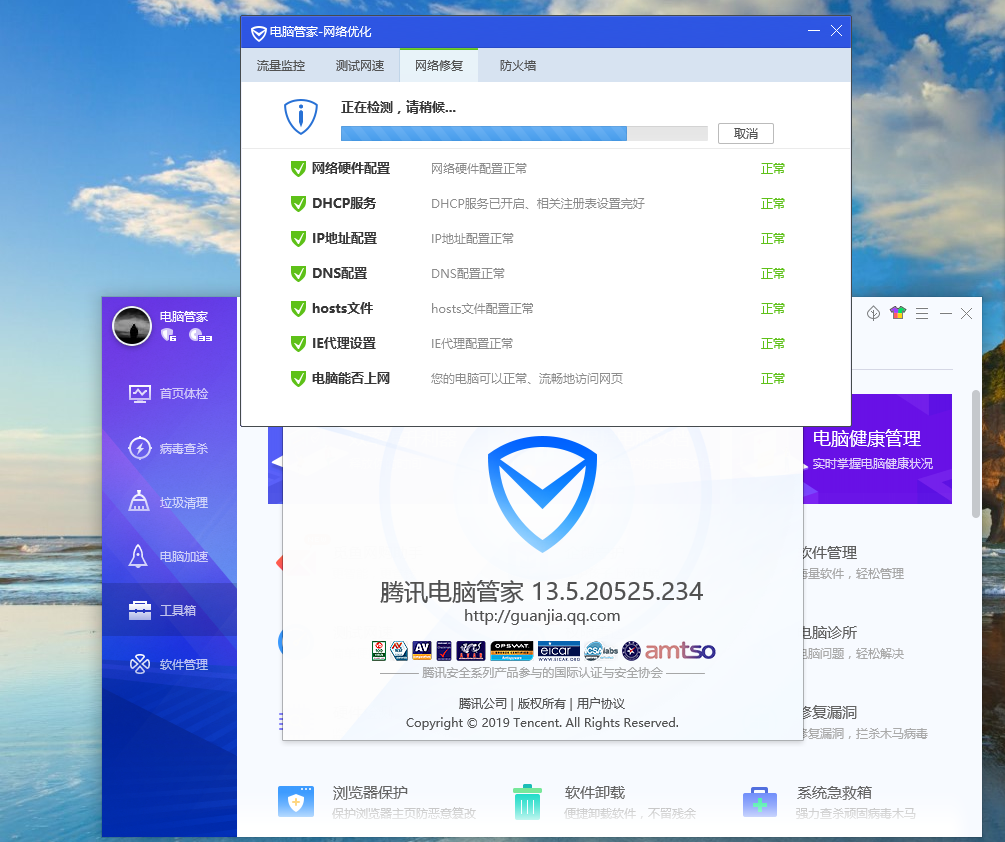Click 正常 status in the DNS配置 row
Viewport: 1005px width, 842px height.
772,274
